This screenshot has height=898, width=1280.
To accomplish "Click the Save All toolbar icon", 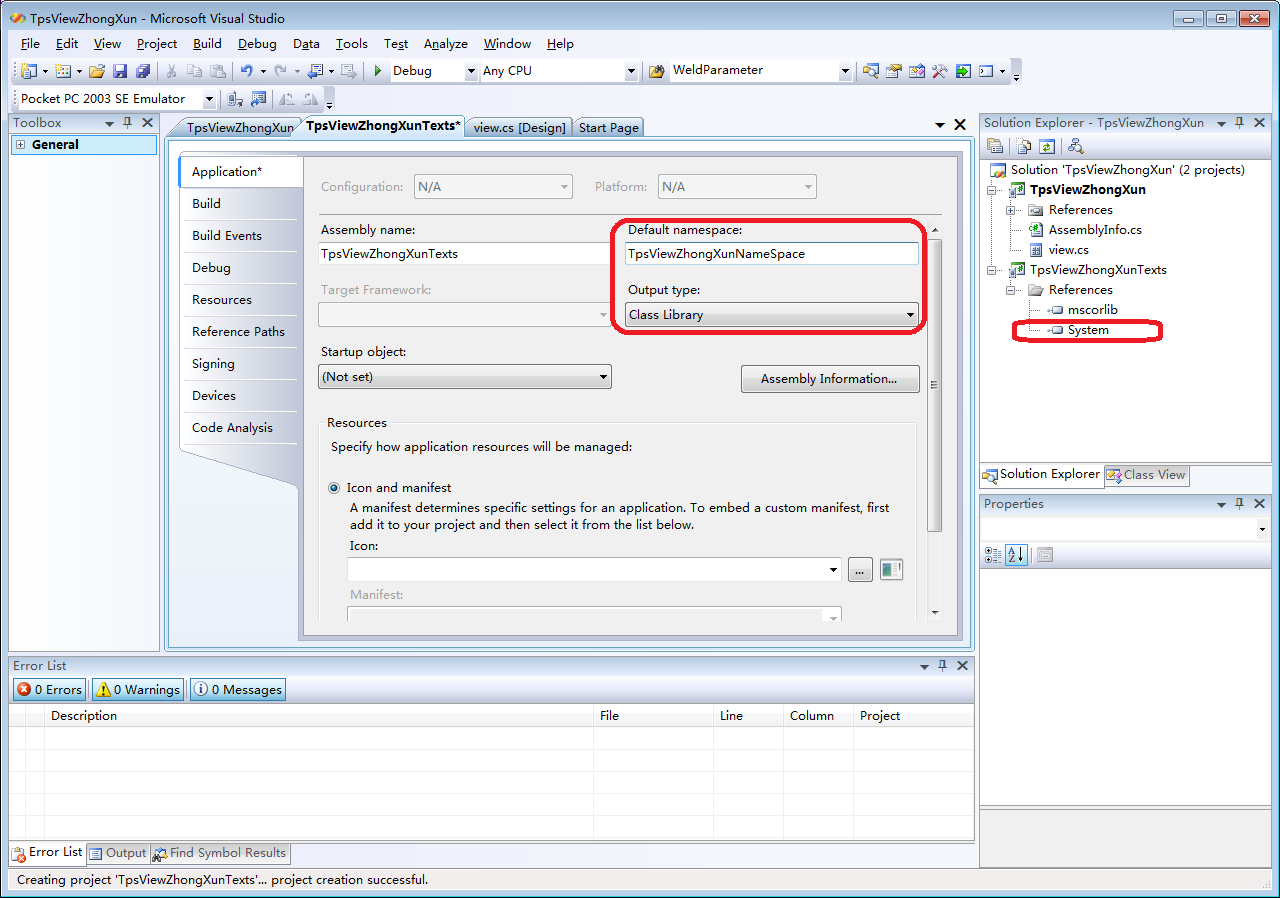I will click(x=143, y=71).
